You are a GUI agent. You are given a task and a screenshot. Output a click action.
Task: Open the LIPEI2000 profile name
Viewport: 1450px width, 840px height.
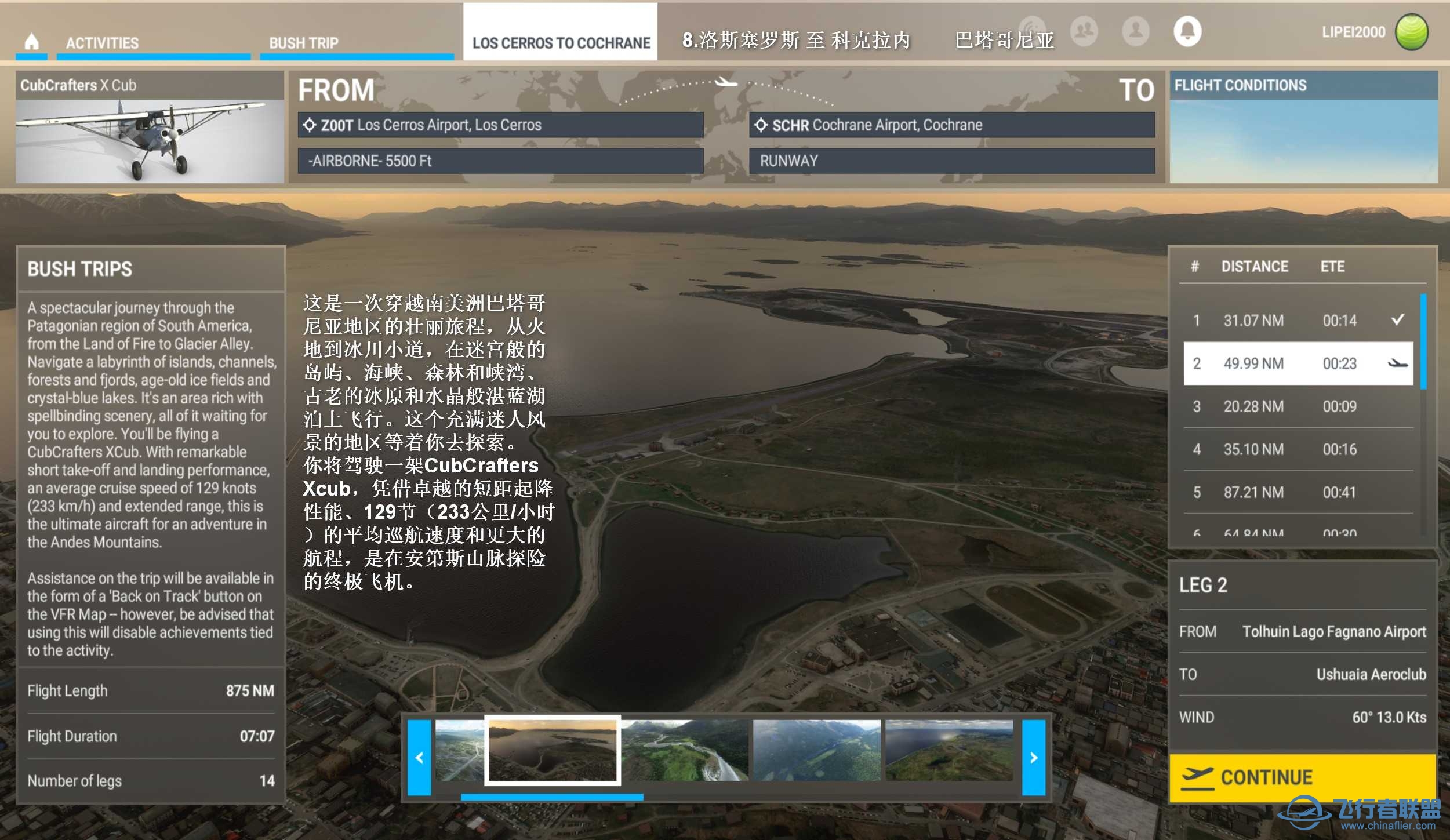pos(1353,32)
